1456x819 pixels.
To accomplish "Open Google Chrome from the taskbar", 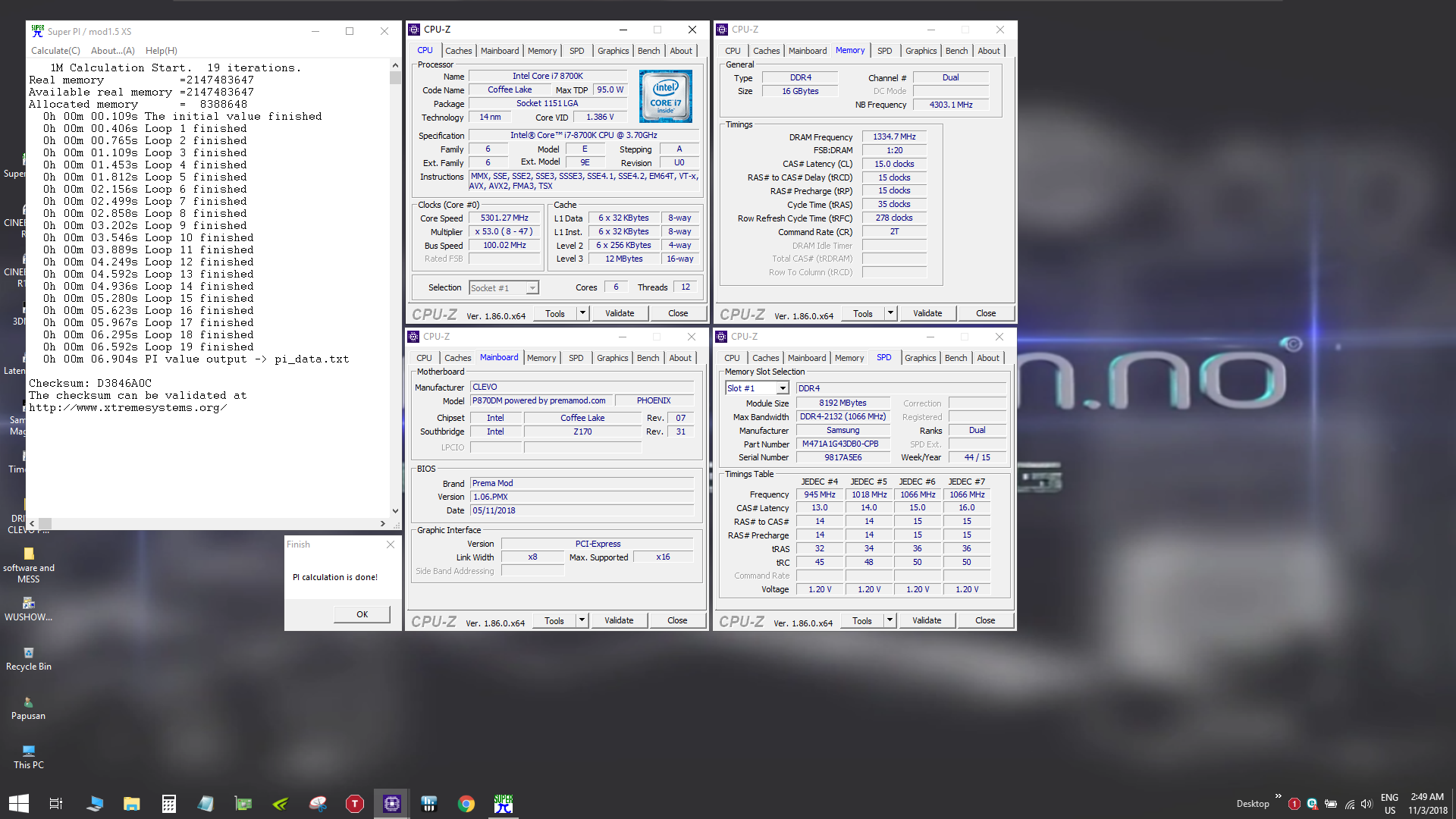I will 466,803.
